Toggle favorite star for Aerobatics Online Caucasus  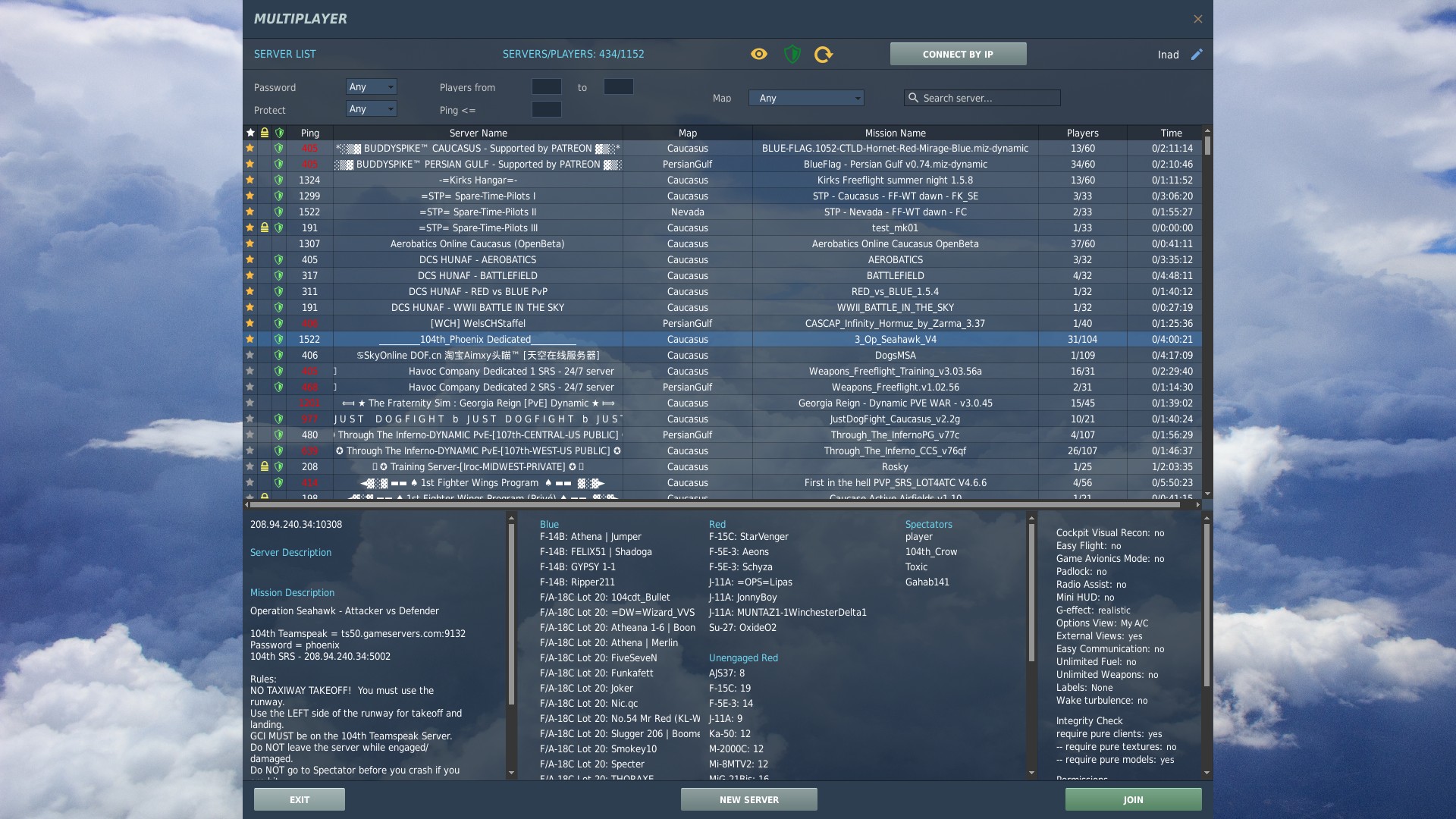click(249, 243)
